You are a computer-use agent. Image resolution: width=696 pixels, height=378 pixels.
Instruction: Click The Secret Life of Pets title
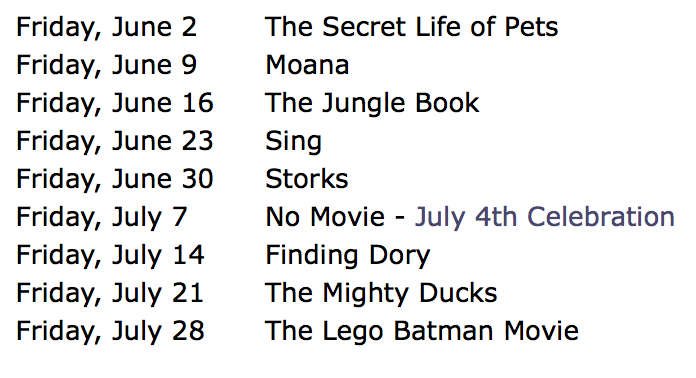[x=411, y=27]
